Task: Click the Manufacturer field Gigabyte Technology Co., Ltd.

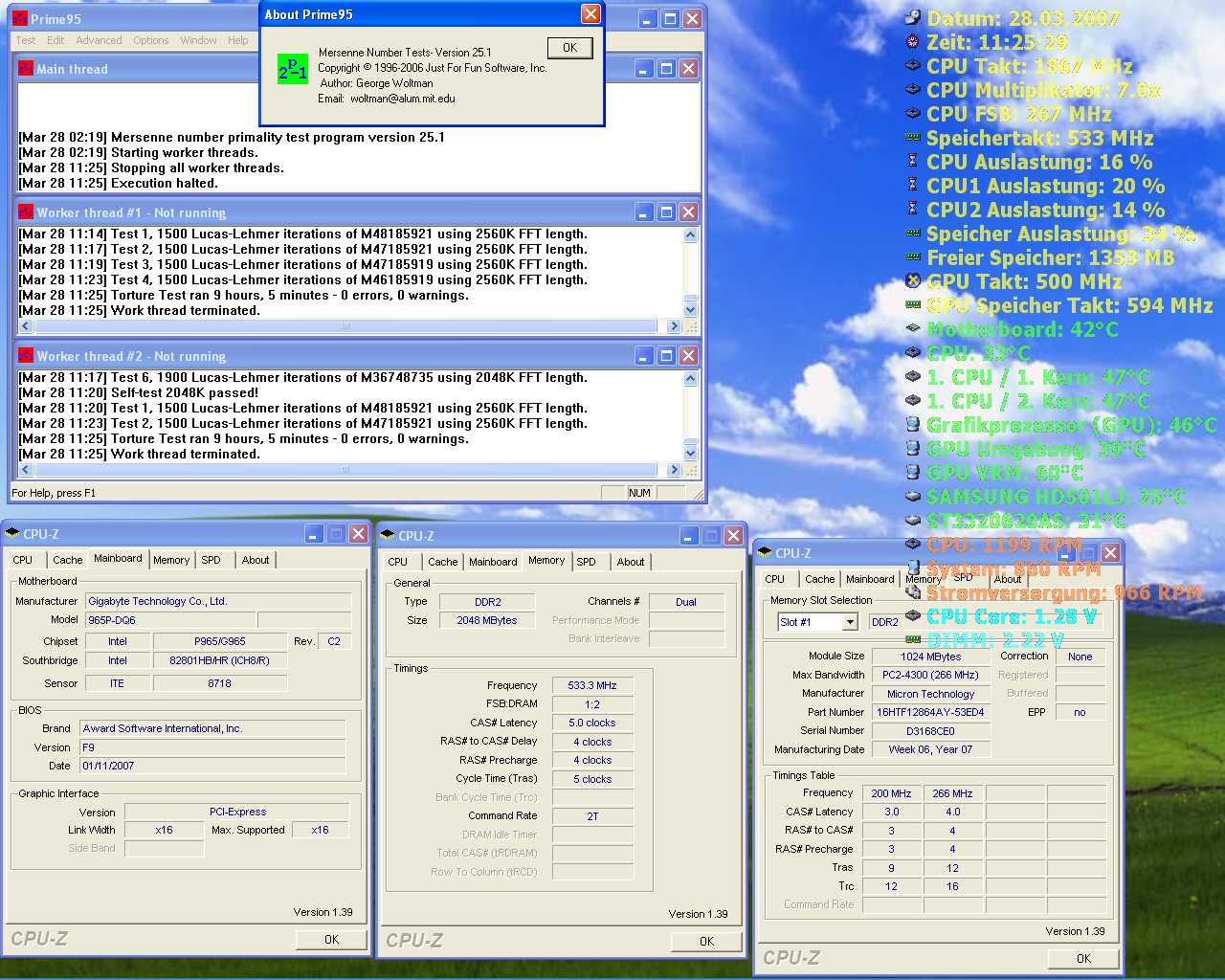Action: [x=218, y=601]
